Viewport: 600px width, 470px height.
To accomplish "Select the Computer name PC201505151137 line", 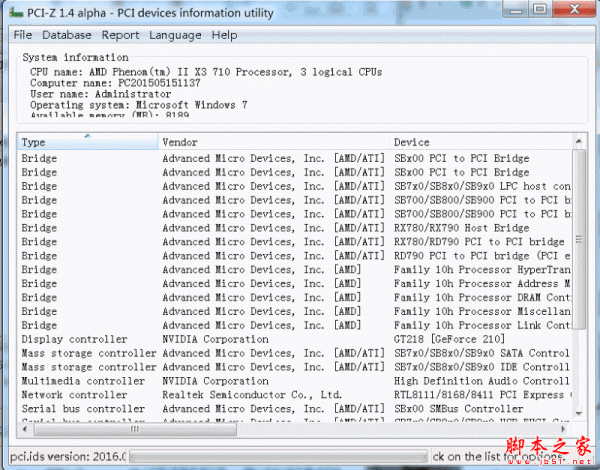I will [x=115, y=83].
